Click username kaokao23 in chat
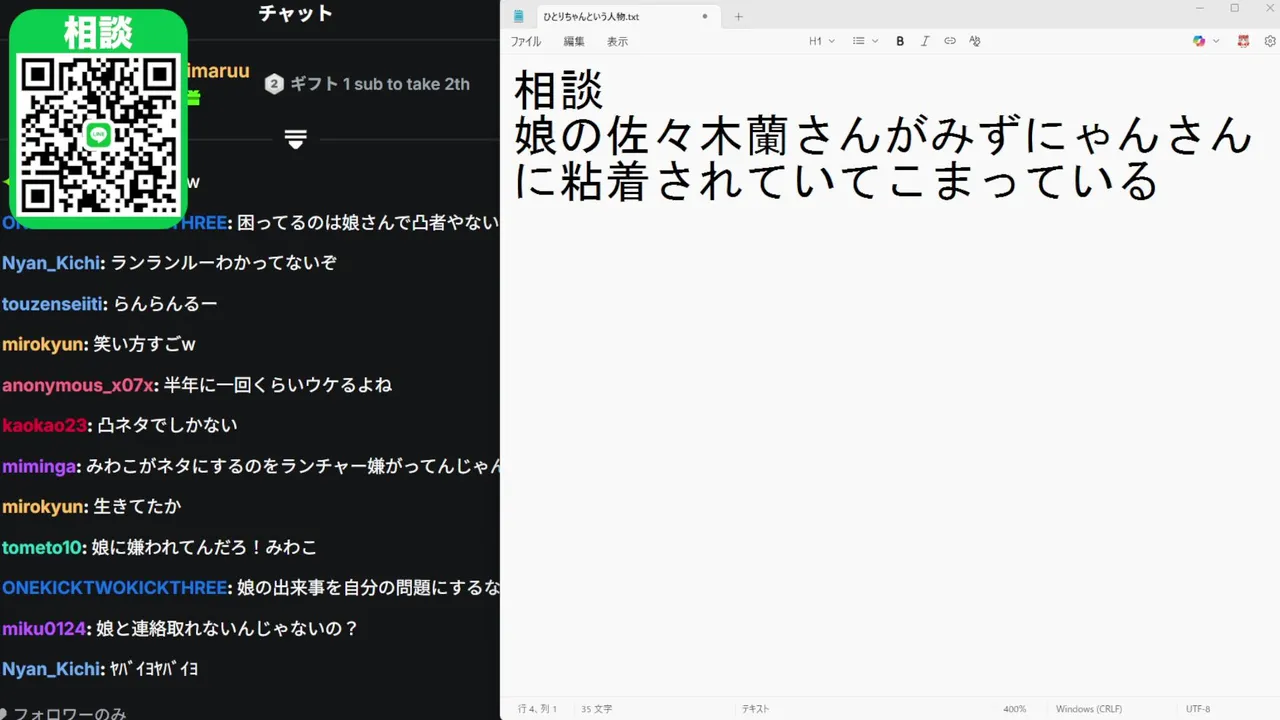Viewport: 1280px width, 720px height. point(45,425)
